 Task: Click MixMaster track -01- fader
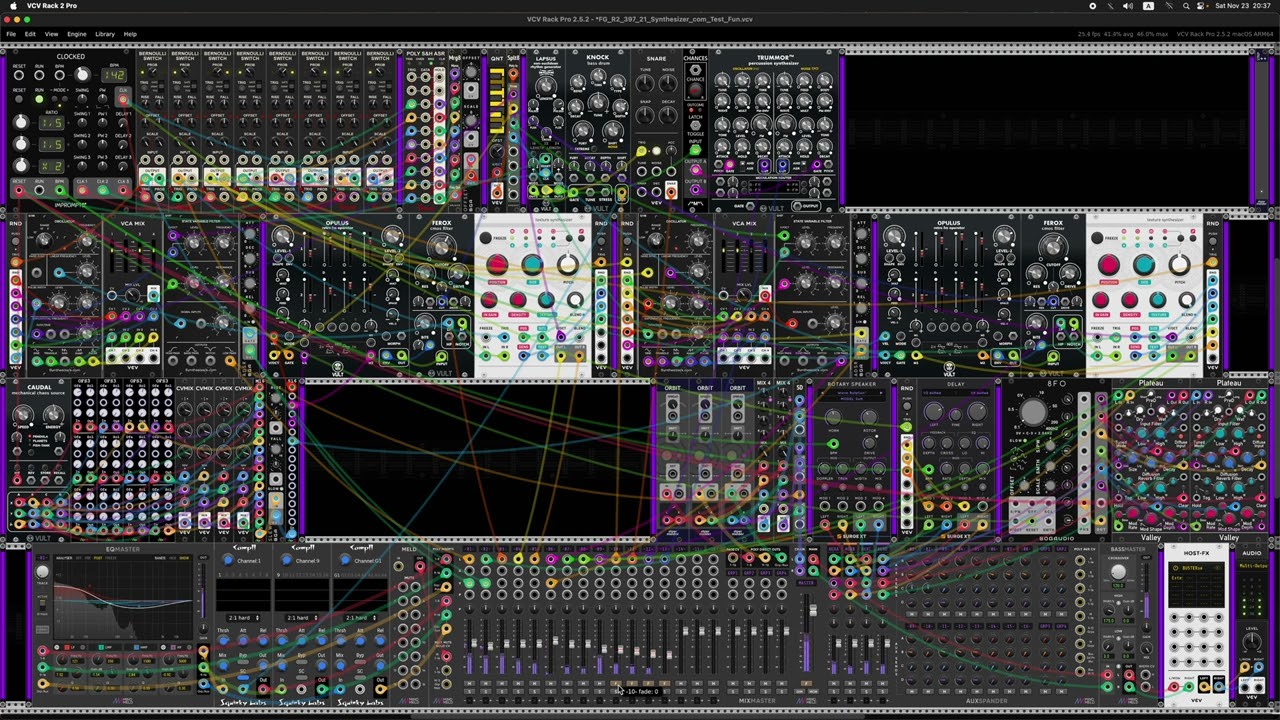click(x=474, y=643)
